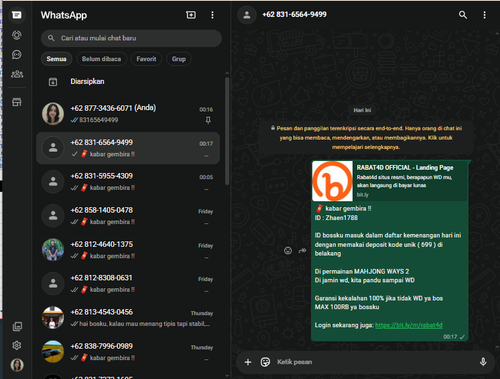Image resolution: width=500 pixels, height=379 pixels.
Task: Open chat +62 812-8308-0631
Action: [x=128, y=284]
